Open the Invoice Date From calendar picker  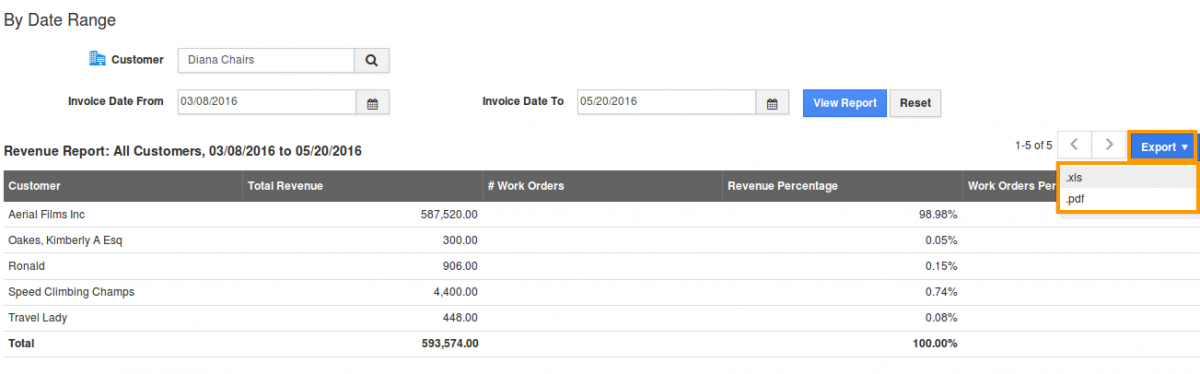(372, 102)
